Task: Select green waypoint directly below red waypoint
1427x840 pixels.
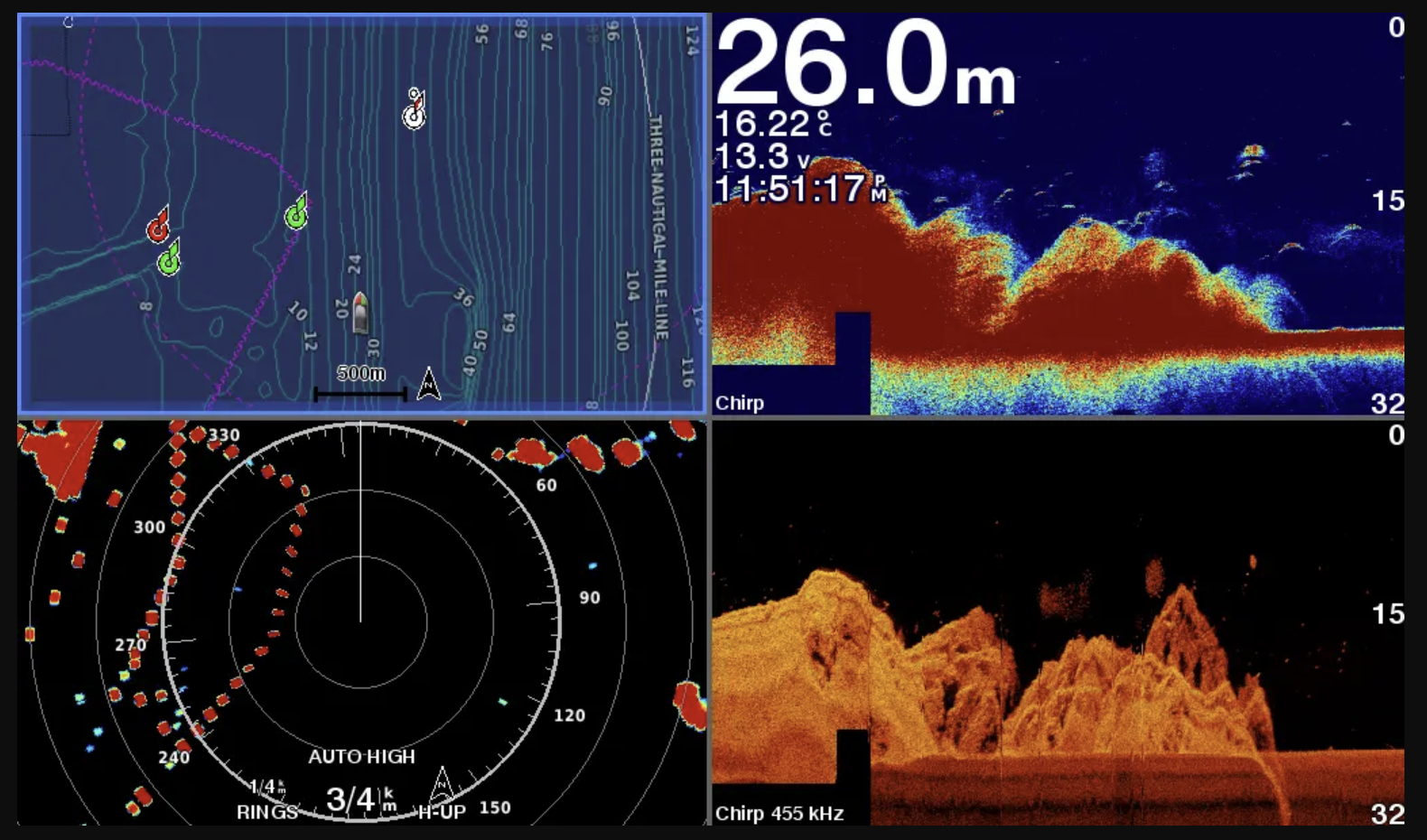Action: 169,258
